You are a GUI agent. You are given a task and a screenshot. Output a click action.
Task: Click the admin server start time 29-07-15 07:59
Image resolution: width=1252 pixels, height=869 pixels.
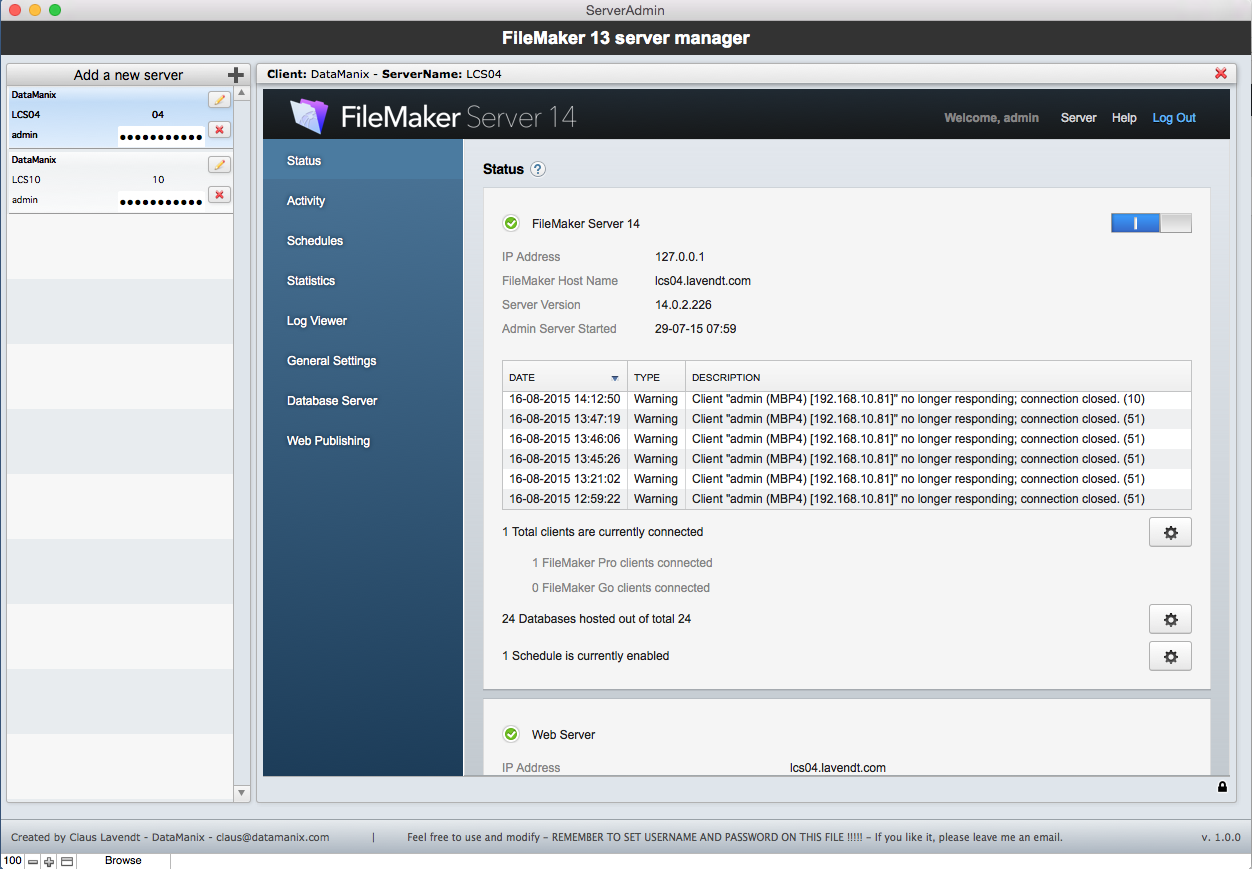[x=696, y=329]
